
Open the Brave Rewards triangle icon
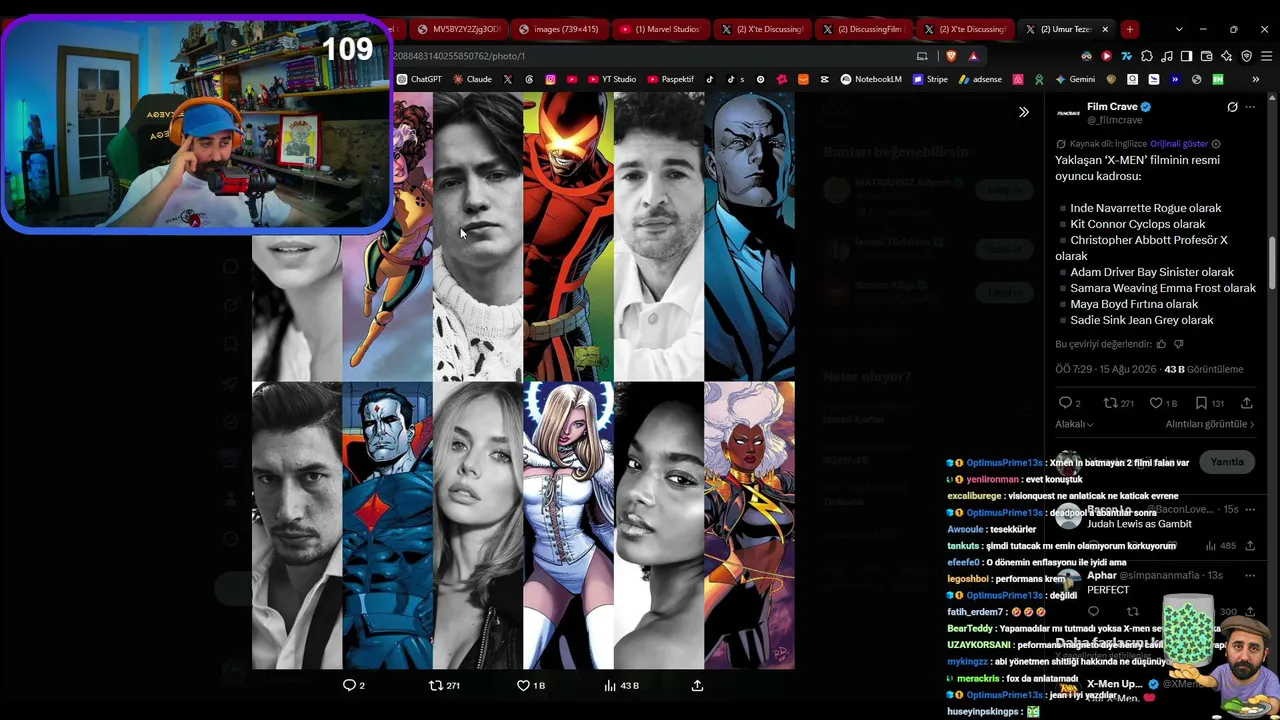pos(973,56)
